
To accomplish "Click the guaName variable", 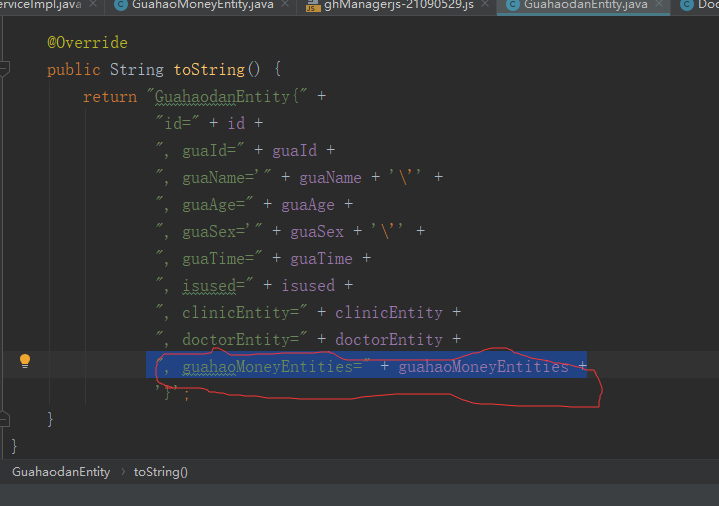I will tap(330, 178).
